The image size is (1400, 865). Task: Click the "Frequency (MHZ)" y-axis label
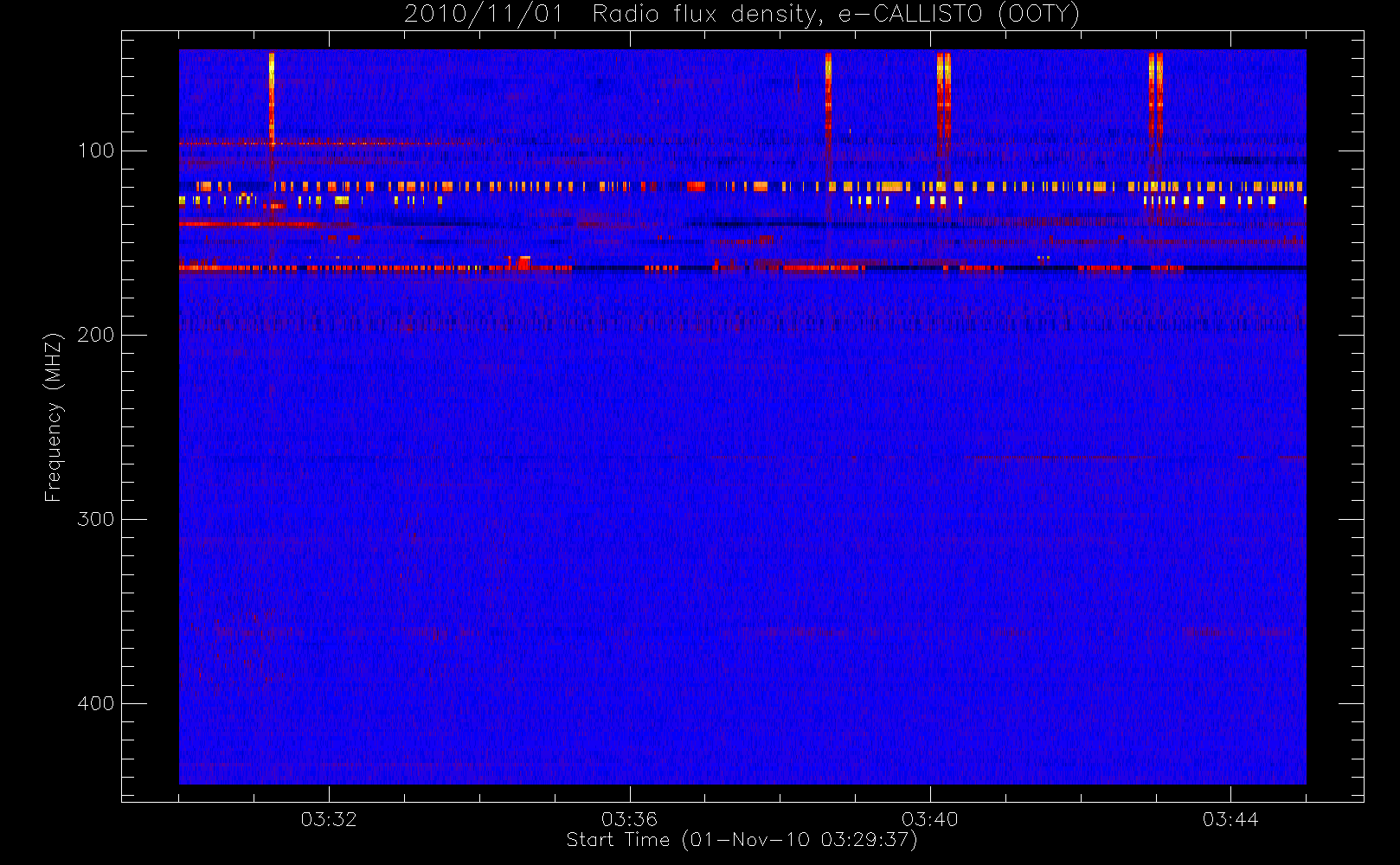[54, 417]
